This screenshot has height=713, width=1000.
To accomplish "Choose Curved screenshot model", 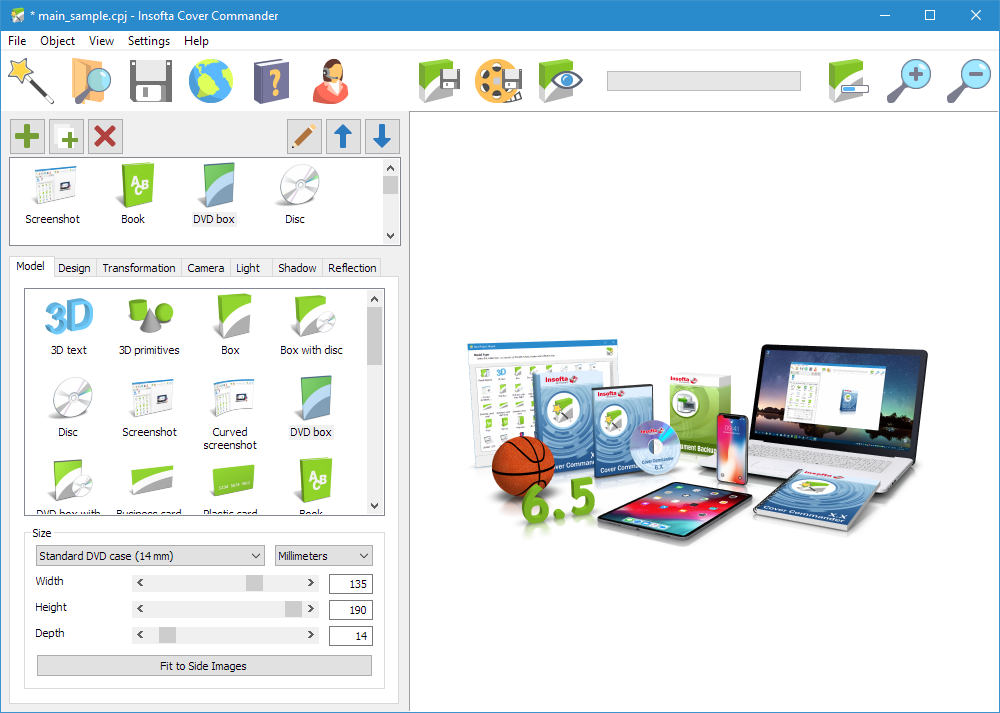I will pos(230,415).
